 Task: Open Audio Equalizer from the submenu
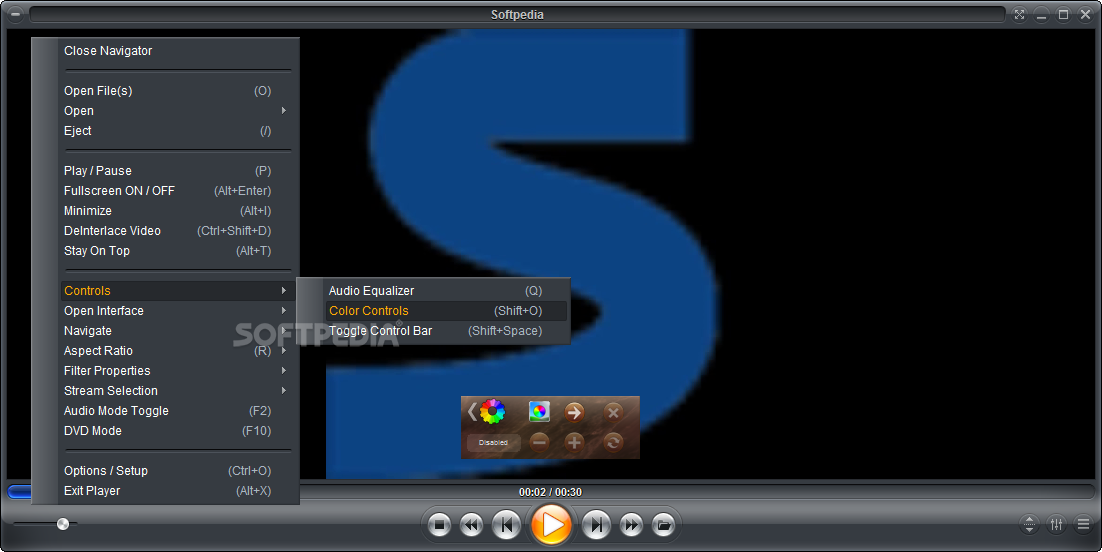click(x=446, y=290)
